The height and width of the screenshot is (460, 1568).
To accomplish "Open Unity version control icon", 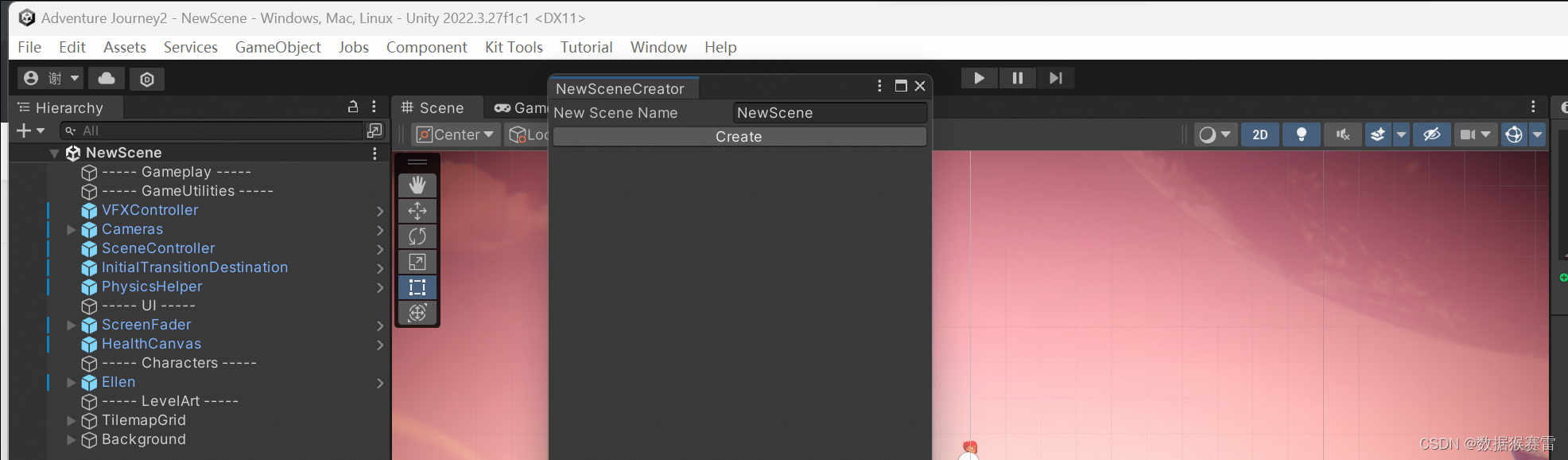I will click(x=147, y=79).
